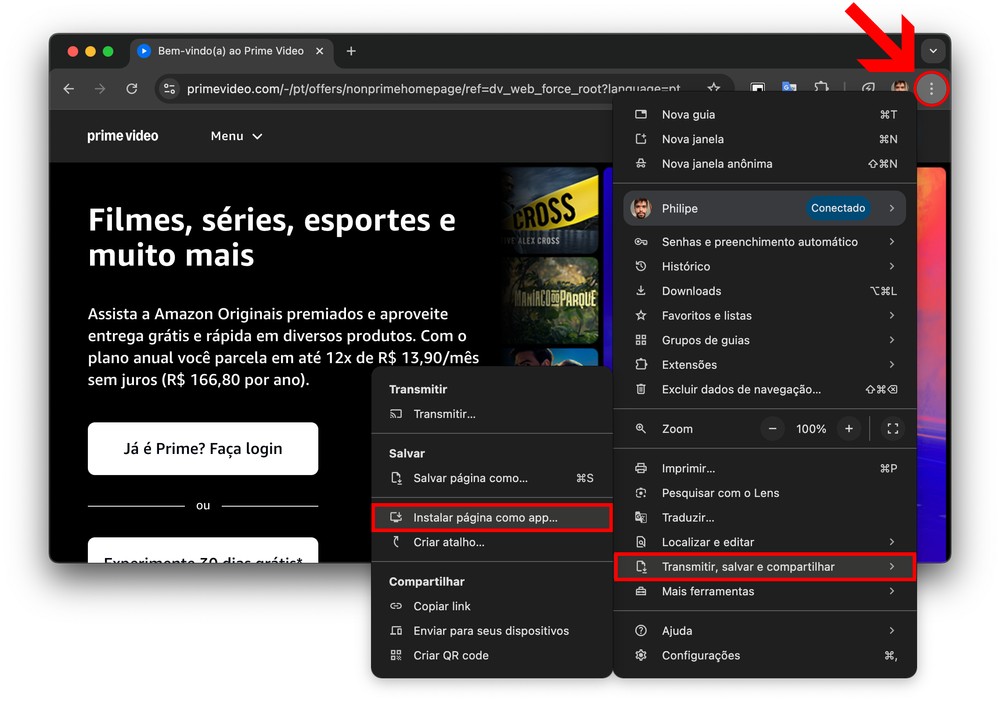Click the three-dot Chrome menu button
Viewport: 1000px width, 701px height.
point(931,89)
